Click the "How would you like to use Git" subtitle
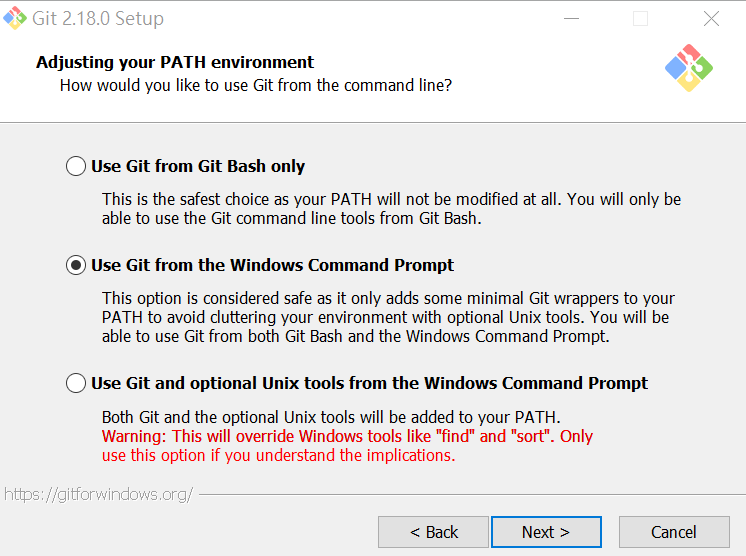746x556 pixels. [x=255, y=85]
